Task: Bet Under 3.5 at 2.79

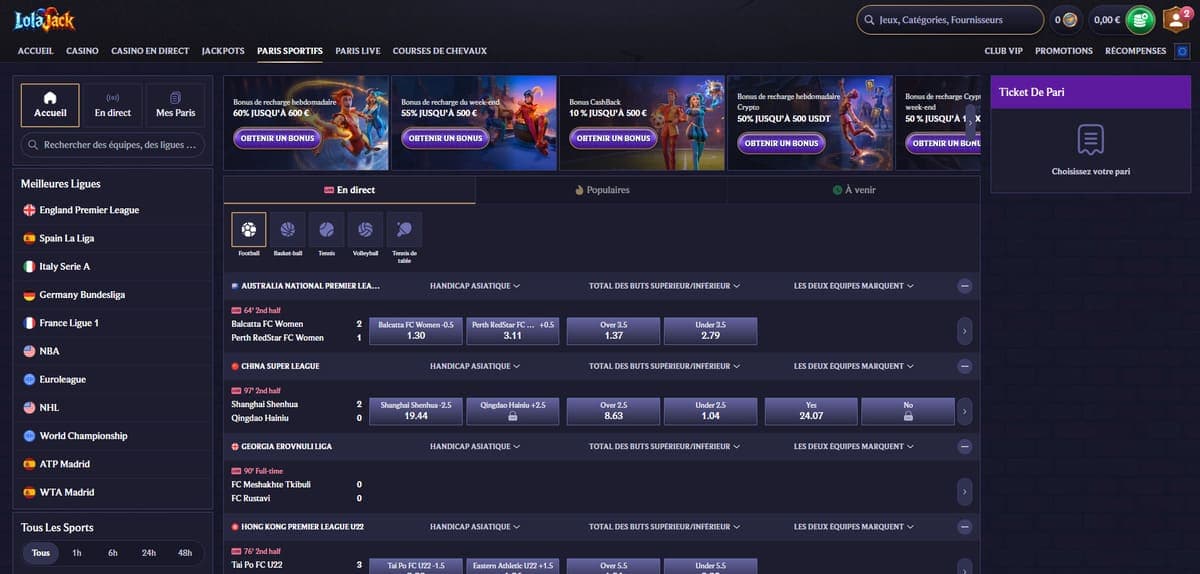Action: pos(710,331)
